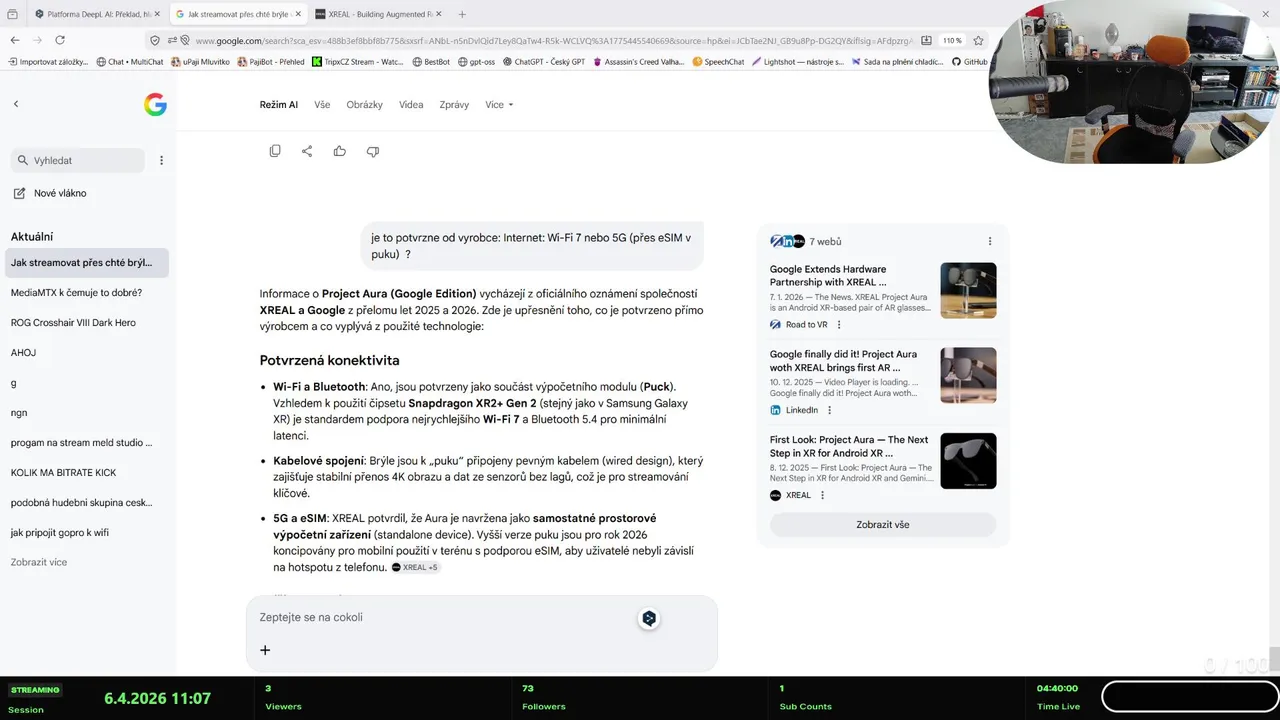The image size is (1280, 720).
Task: Open 'First Look: Project Aura' article
Action: pyautogui.click(x=849, y=446)
